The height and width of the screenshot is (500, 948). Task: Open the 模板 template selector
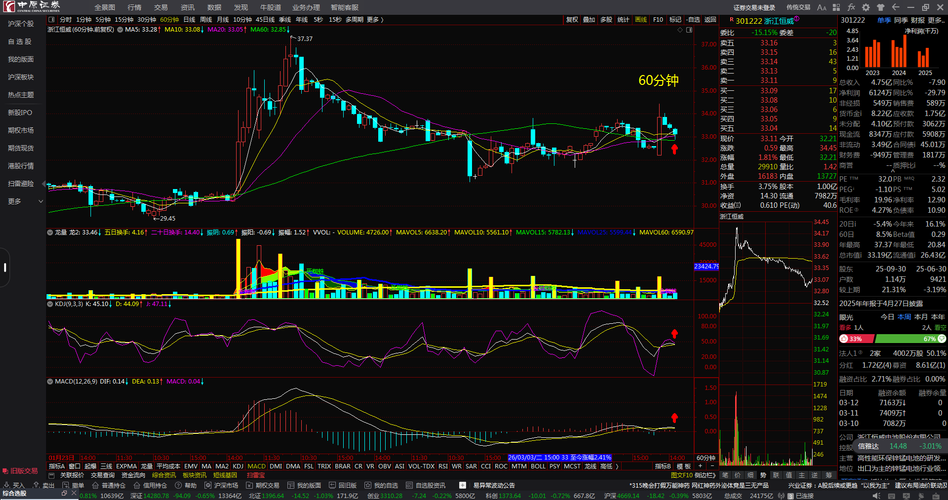point(683,466)
